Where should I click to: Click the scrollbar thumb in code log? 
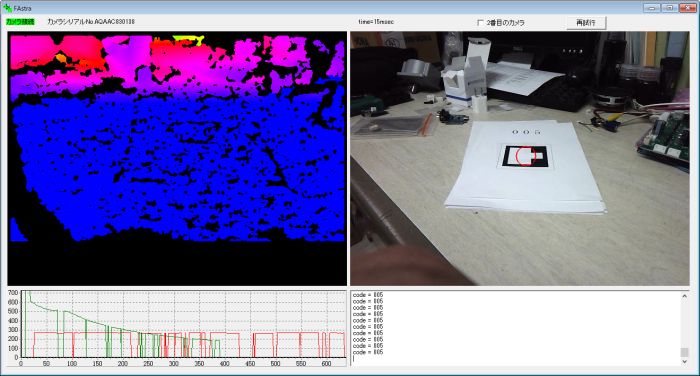coord(684,352)
